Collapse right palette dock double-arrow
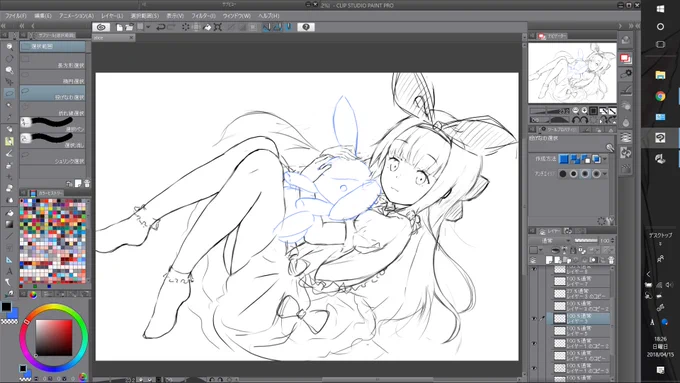This screenshot has width=680, height=383. pyautogui.click(x=631, y=26)
